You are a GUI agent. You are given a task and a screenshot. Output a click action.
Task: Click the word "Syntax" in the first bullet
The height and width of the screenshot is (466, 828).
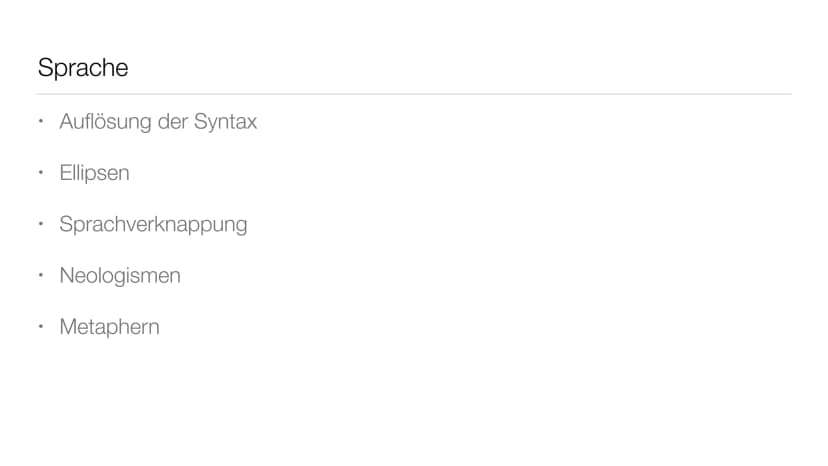225,122
